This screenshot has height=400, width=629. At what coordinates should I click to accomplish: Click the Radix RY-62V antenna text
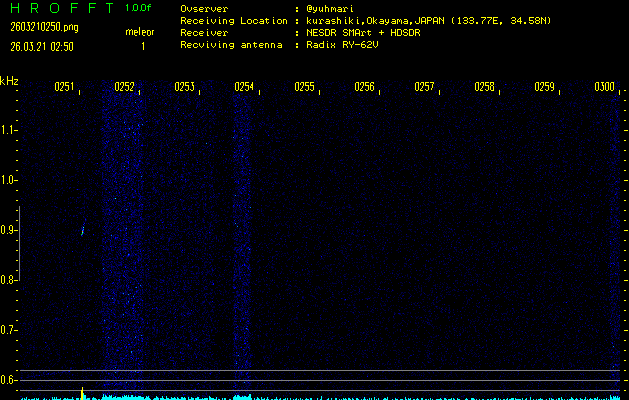[x=342, y=45]
